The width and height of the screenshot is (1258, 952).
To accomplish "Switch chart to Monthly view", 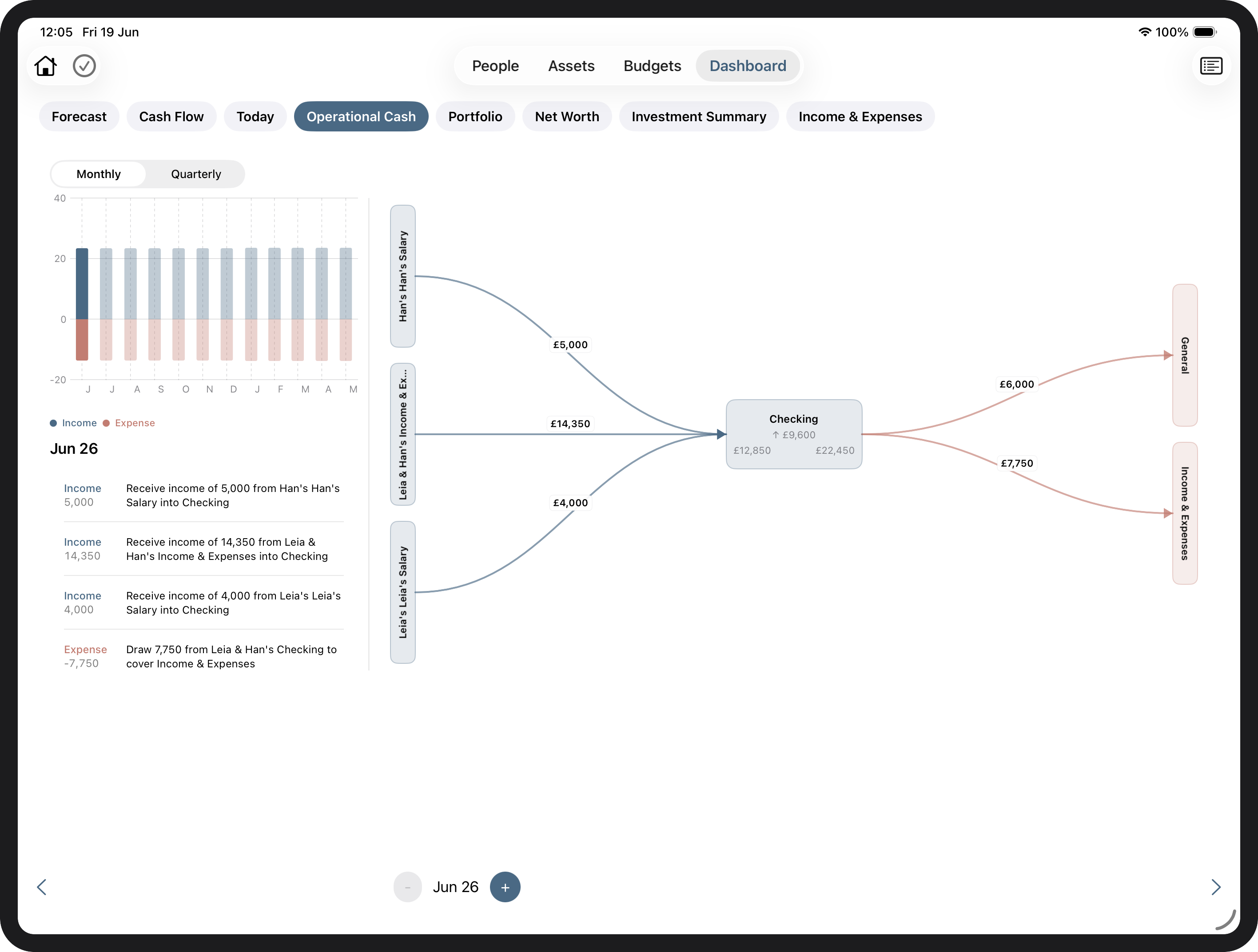I will pyautogui.click(x=98, y=174).
